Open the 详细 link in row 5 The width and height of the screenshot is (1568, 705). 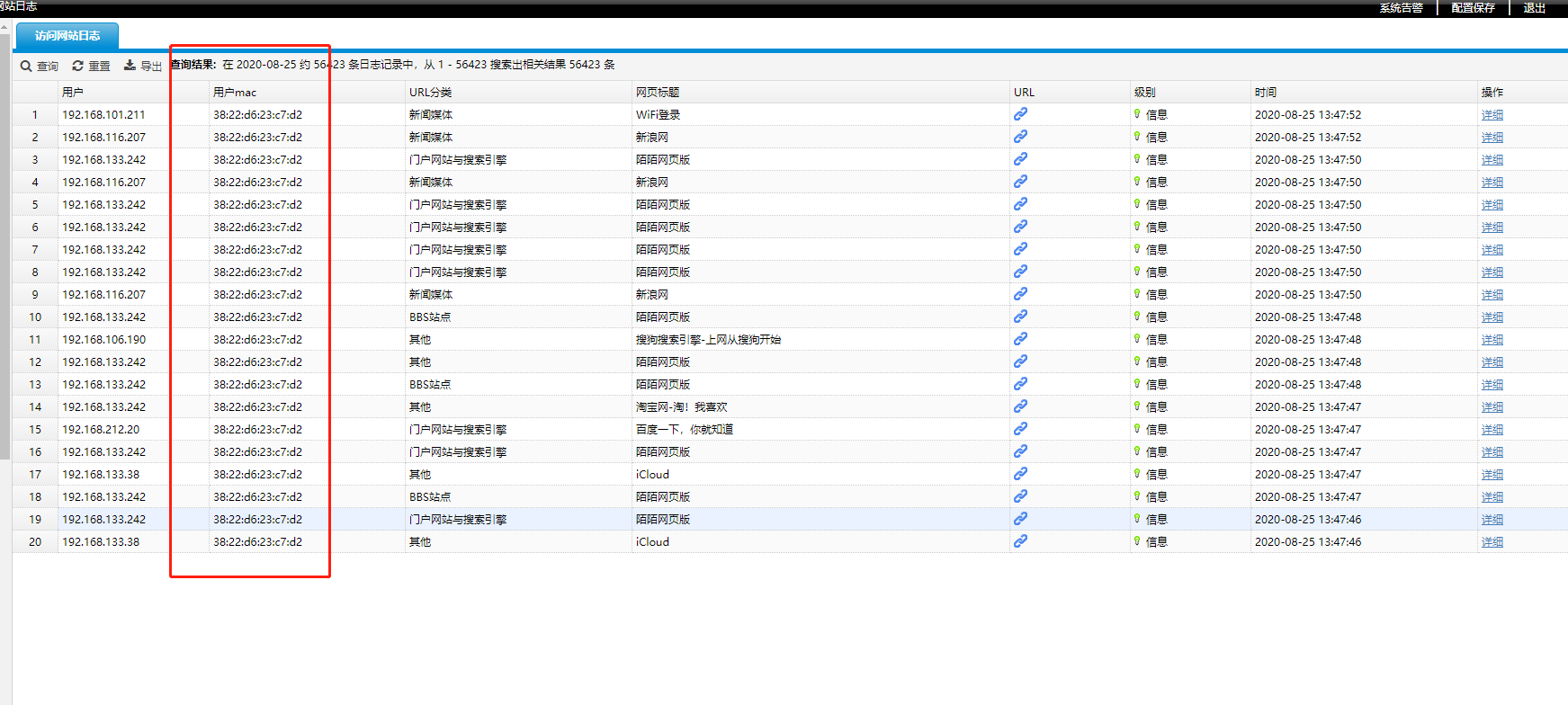pos(1492,205)
